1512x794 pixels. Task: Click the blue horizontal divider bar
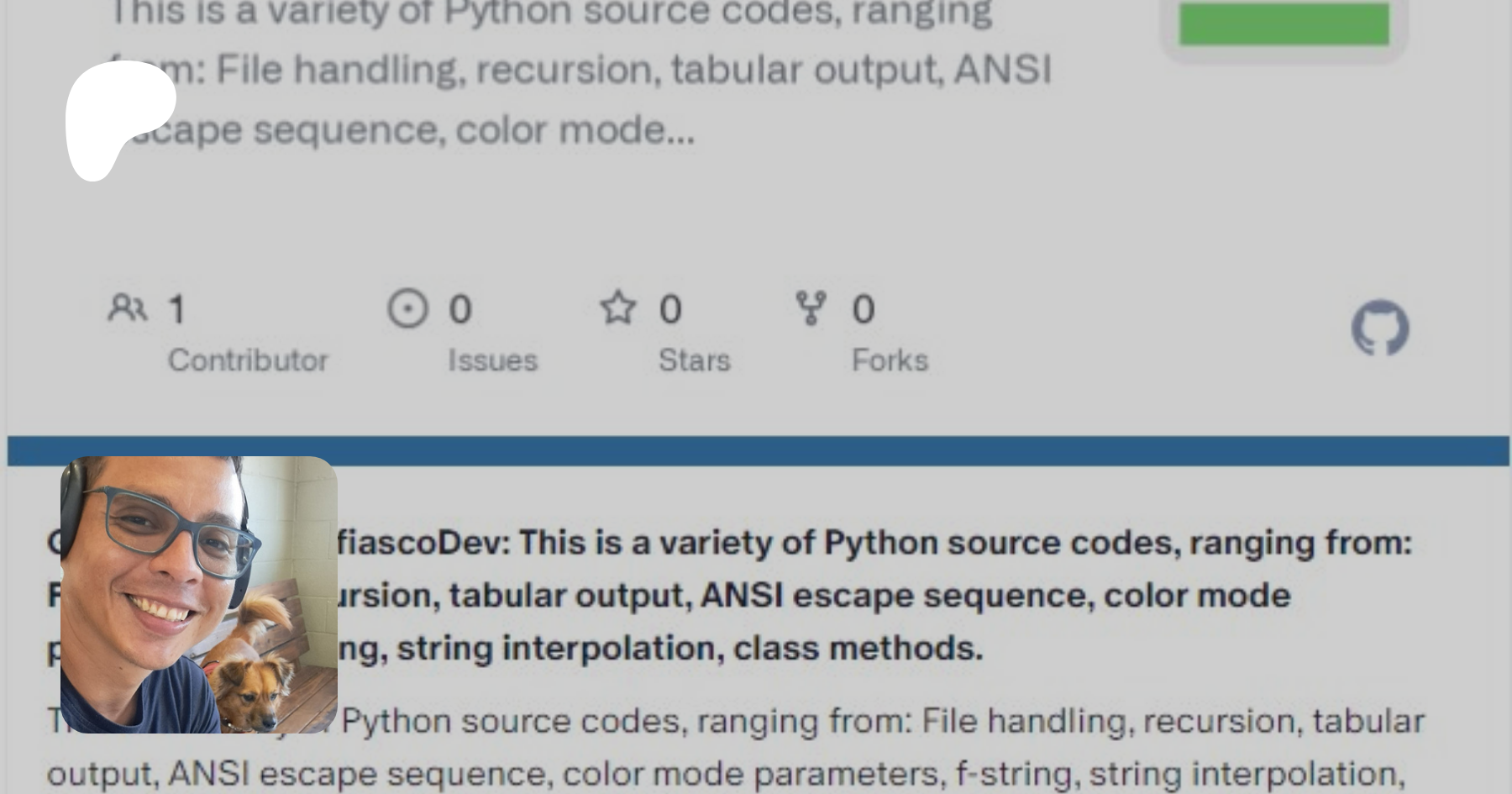click(x=756, y=450)
